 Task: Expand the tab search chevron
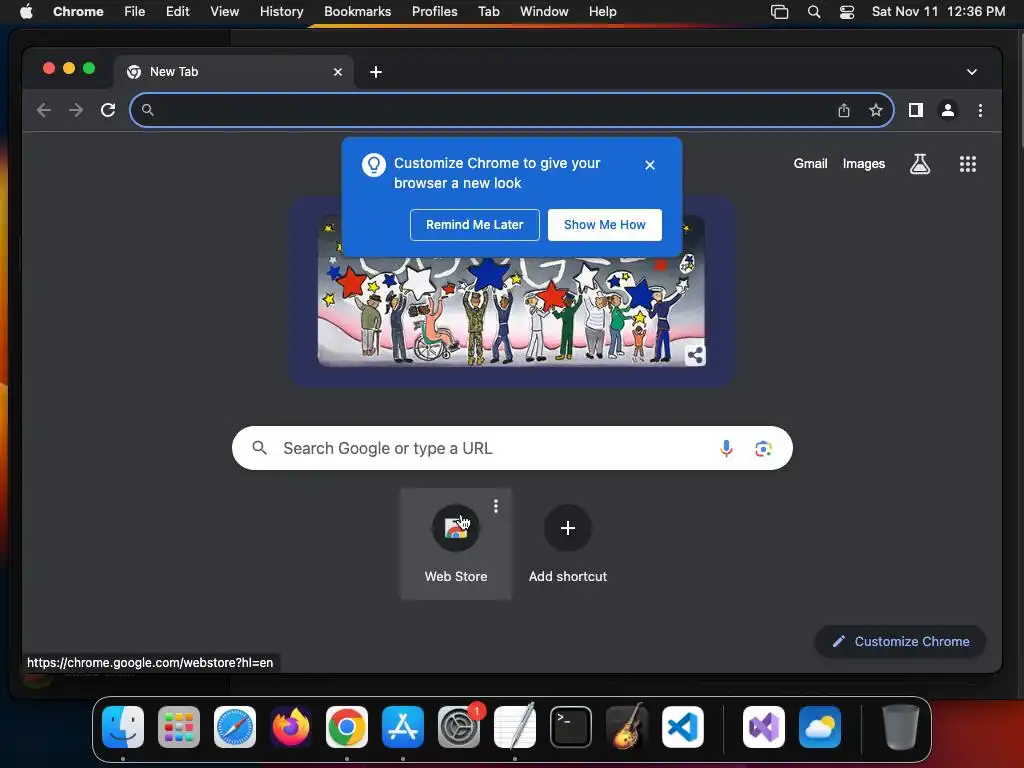[x=972, y=72]
